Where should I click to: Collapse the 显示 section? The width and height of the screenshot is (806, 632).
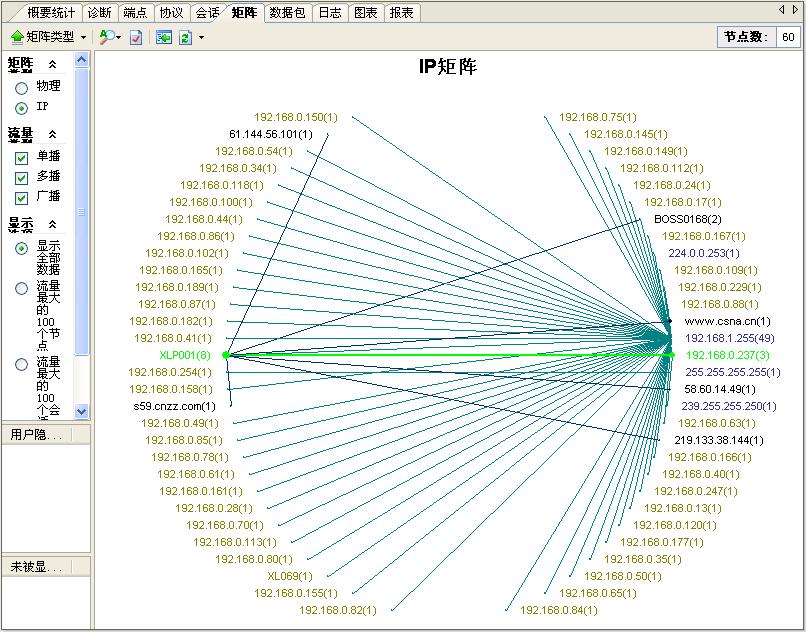[x=52, y=224]
